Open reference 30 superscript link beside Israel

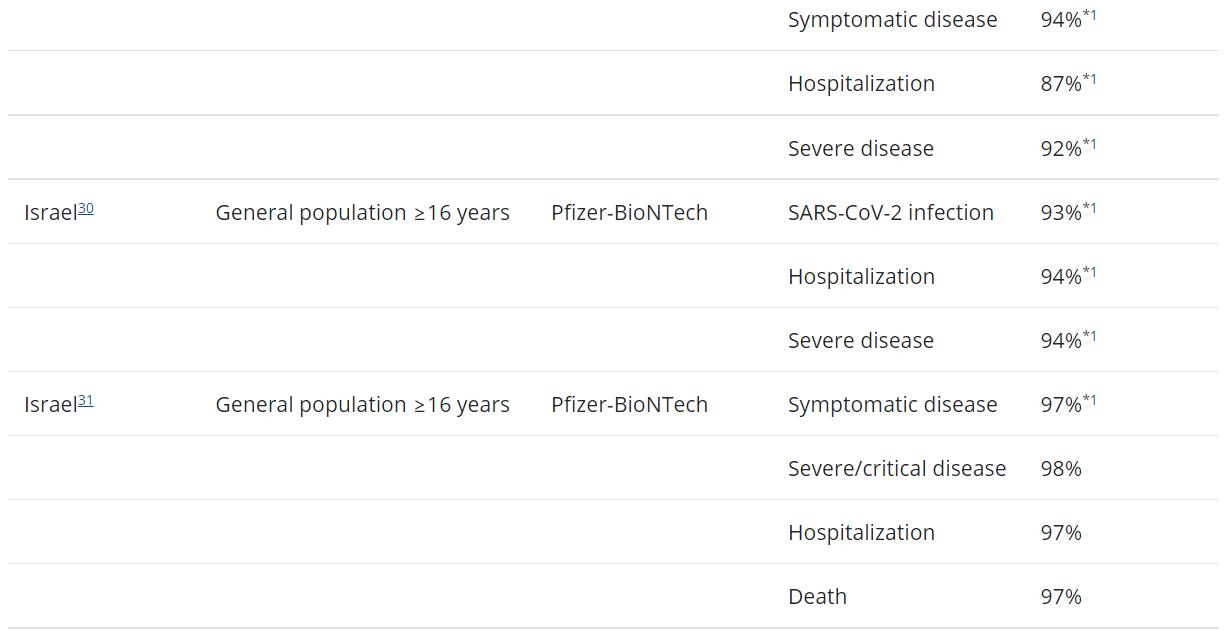(x=86, y=209)
